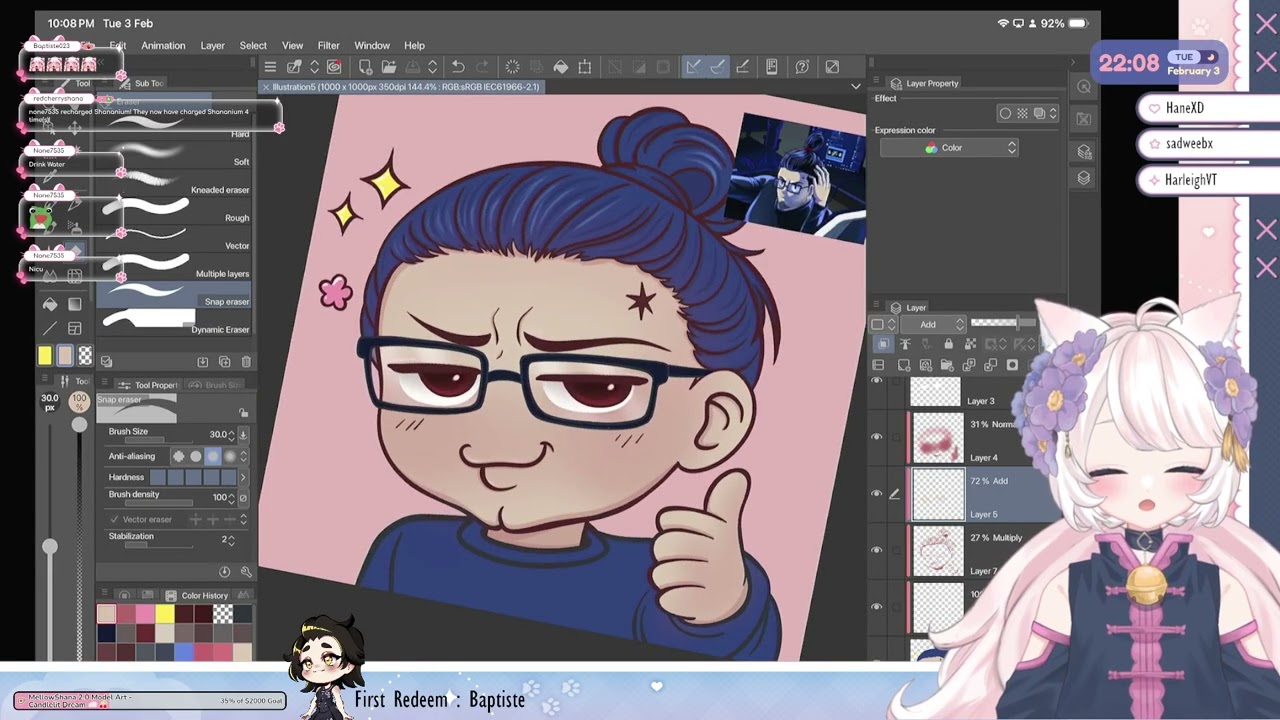Open the Window menu
Viewport: 1280px width, 720px height.
click(372, 46)
